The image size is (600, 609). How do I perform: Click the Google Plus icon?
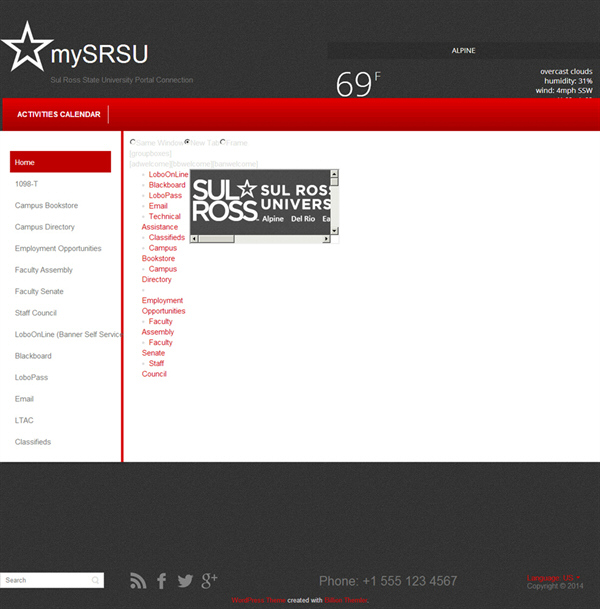pos(209,581)
